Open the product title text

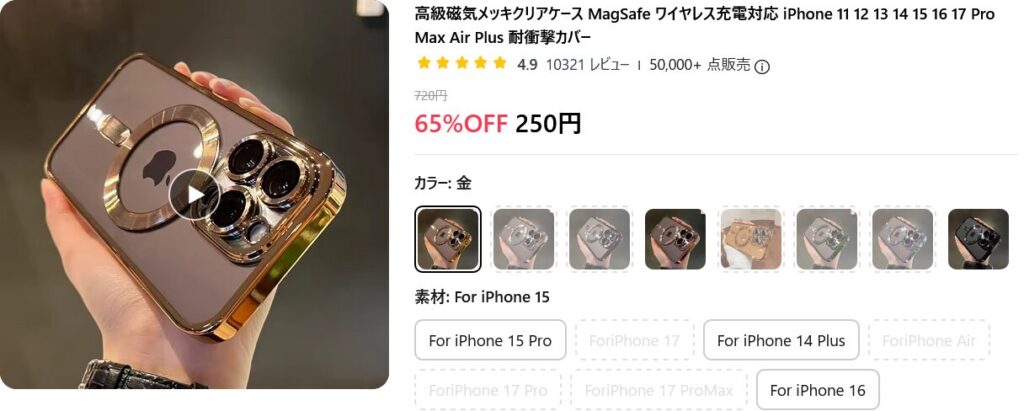click(705, 25)
